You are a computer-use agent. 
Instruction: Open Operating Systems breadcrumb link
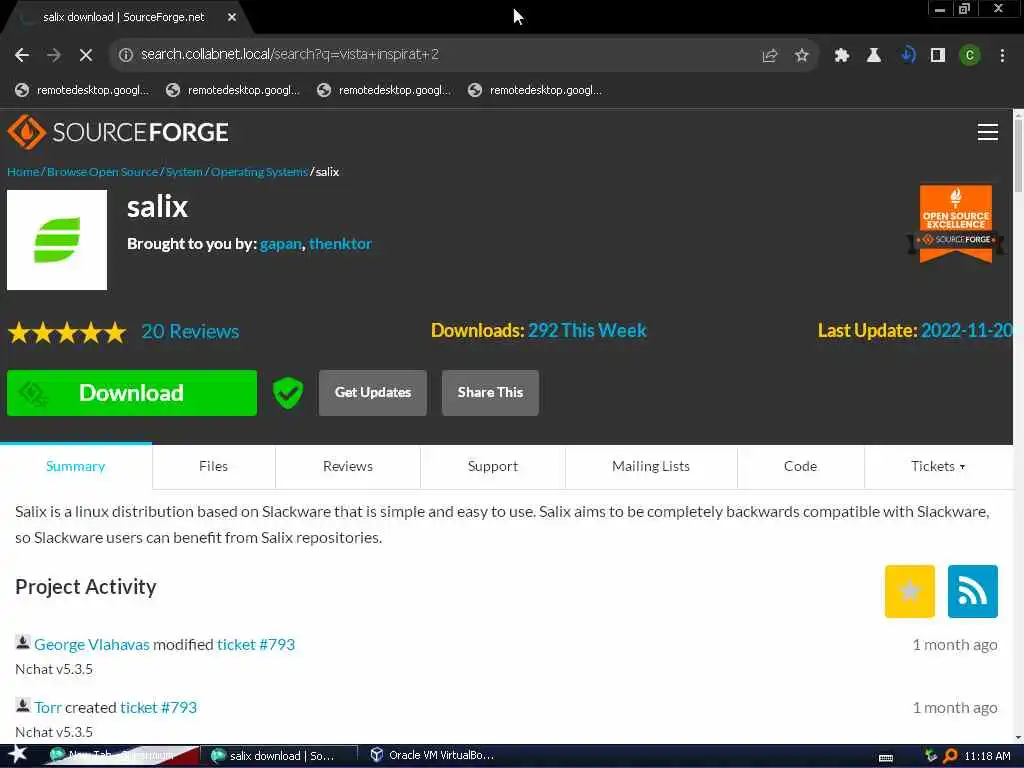[x=259, y=172]
